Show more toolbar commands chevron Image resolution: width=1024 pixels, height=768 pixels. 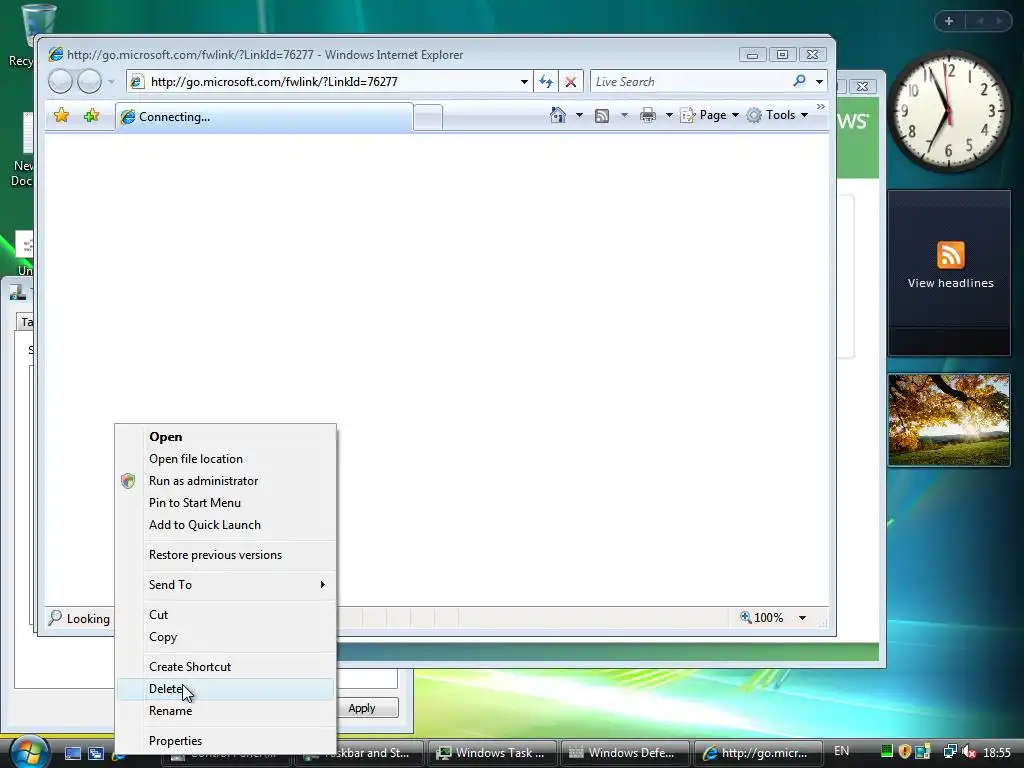click(821, 106)
